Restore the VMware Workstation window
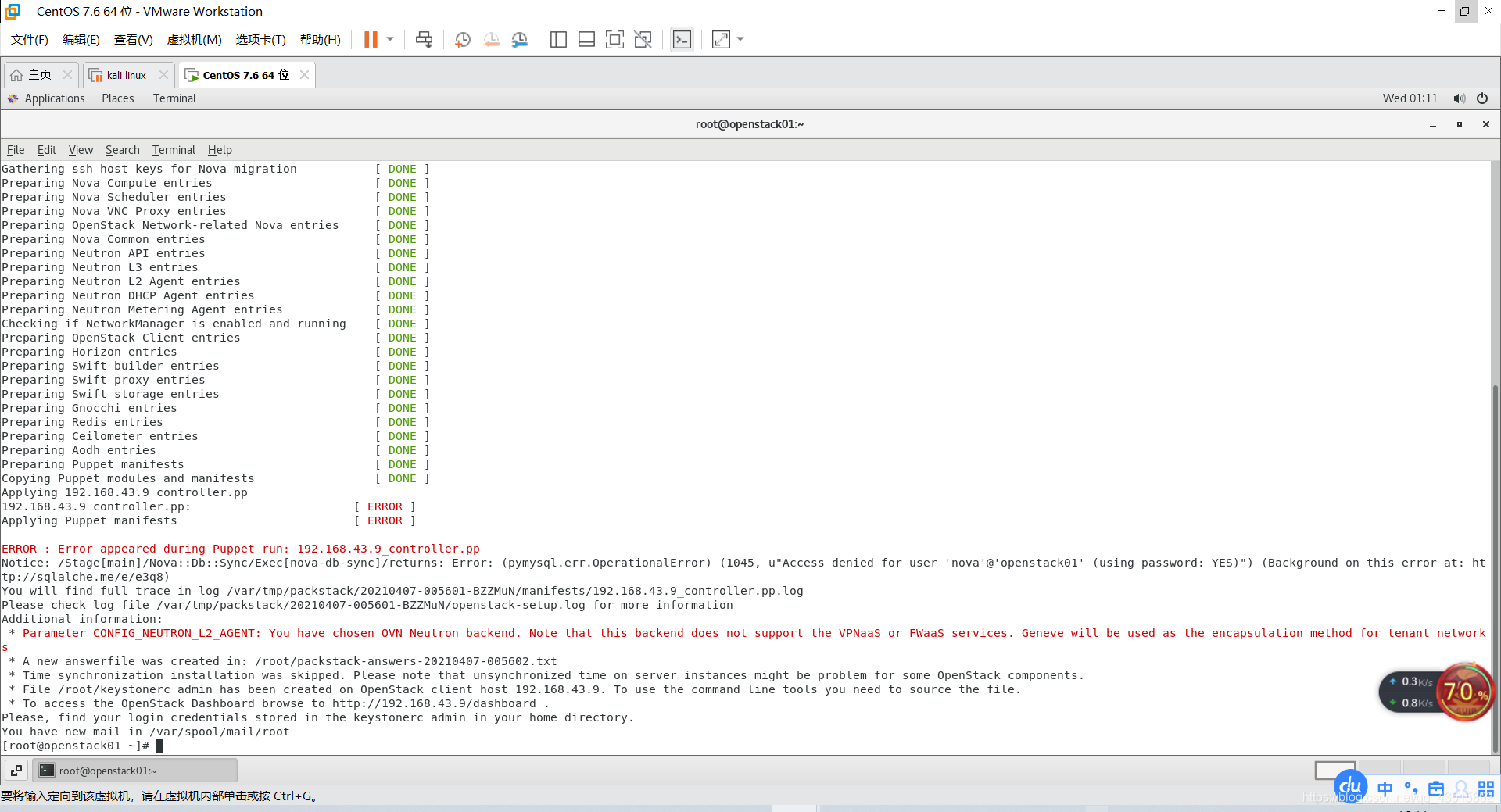 click(1464, 11)
